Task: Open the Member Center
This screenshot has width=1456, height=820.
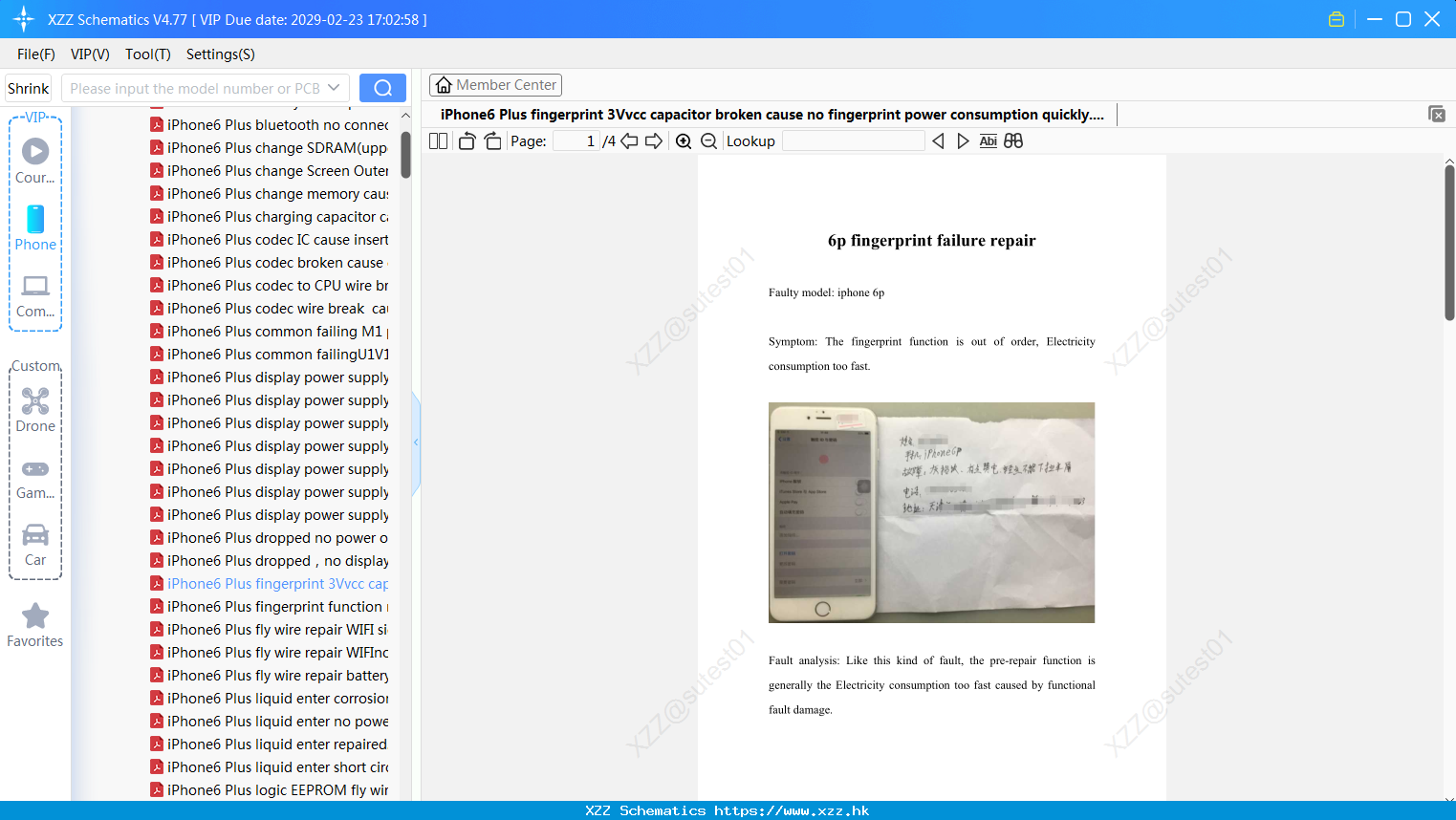Action: (495, 85)
